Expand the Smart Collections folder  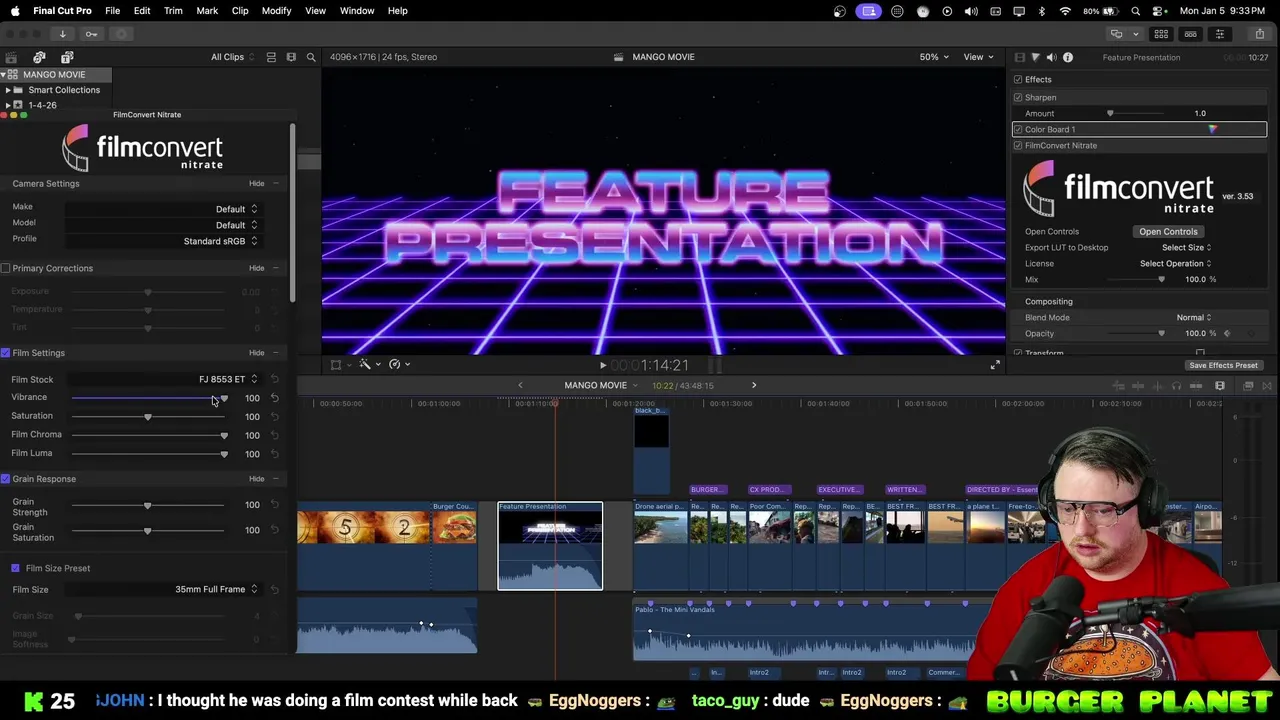[x=8, y=90]
